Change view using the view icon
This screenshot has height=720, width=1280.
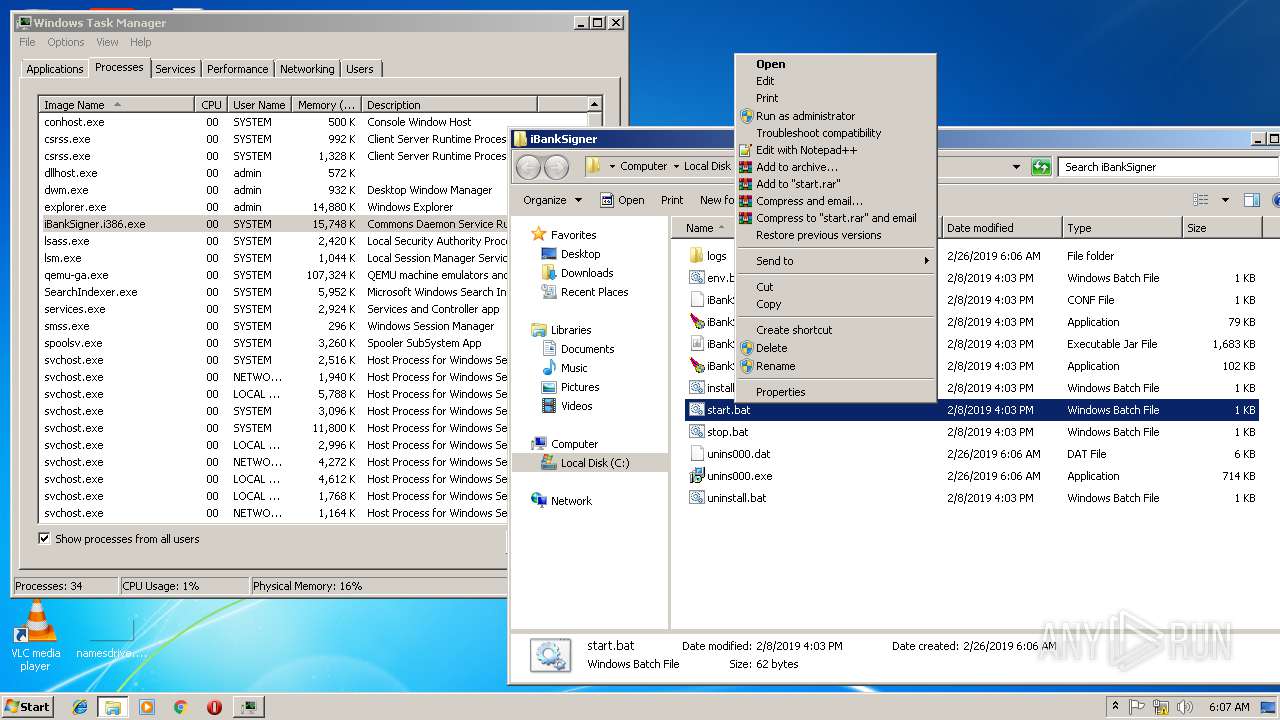point(1201,200)
